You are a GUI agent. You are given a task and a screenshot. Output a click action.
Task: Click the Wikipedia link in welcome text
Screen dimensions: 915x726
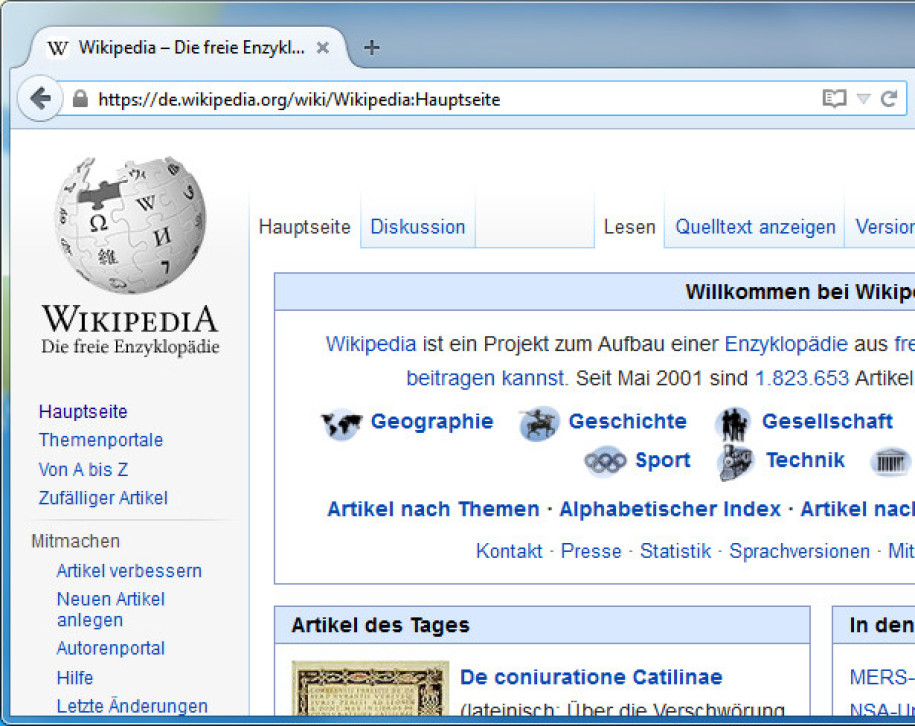(x=371, y=344)
